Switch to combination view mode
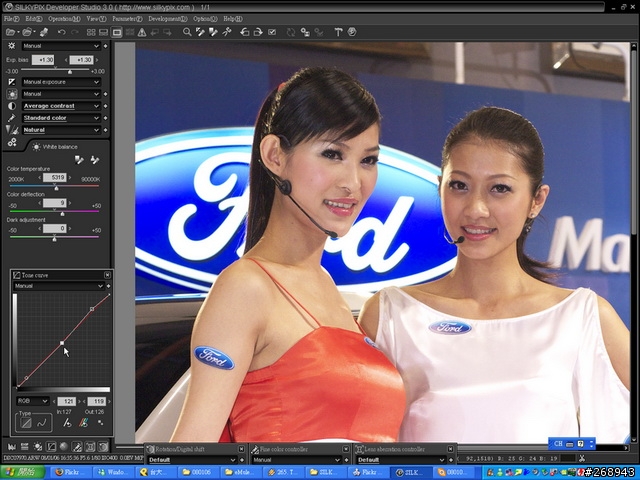 tap(104, 32)
